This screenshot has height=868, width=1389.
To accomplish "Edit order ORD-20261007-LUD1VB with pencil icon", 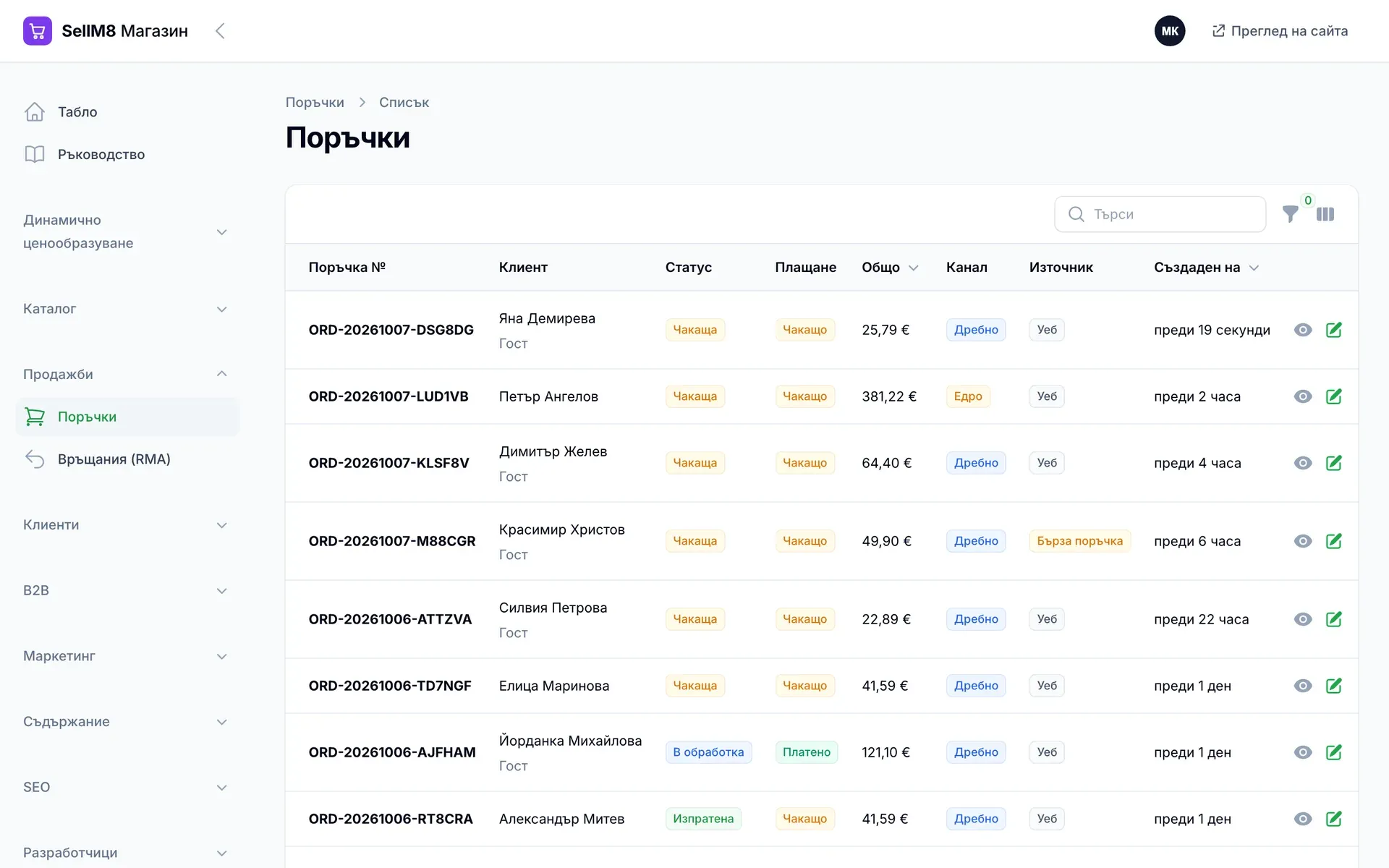I will point(1334,396).
